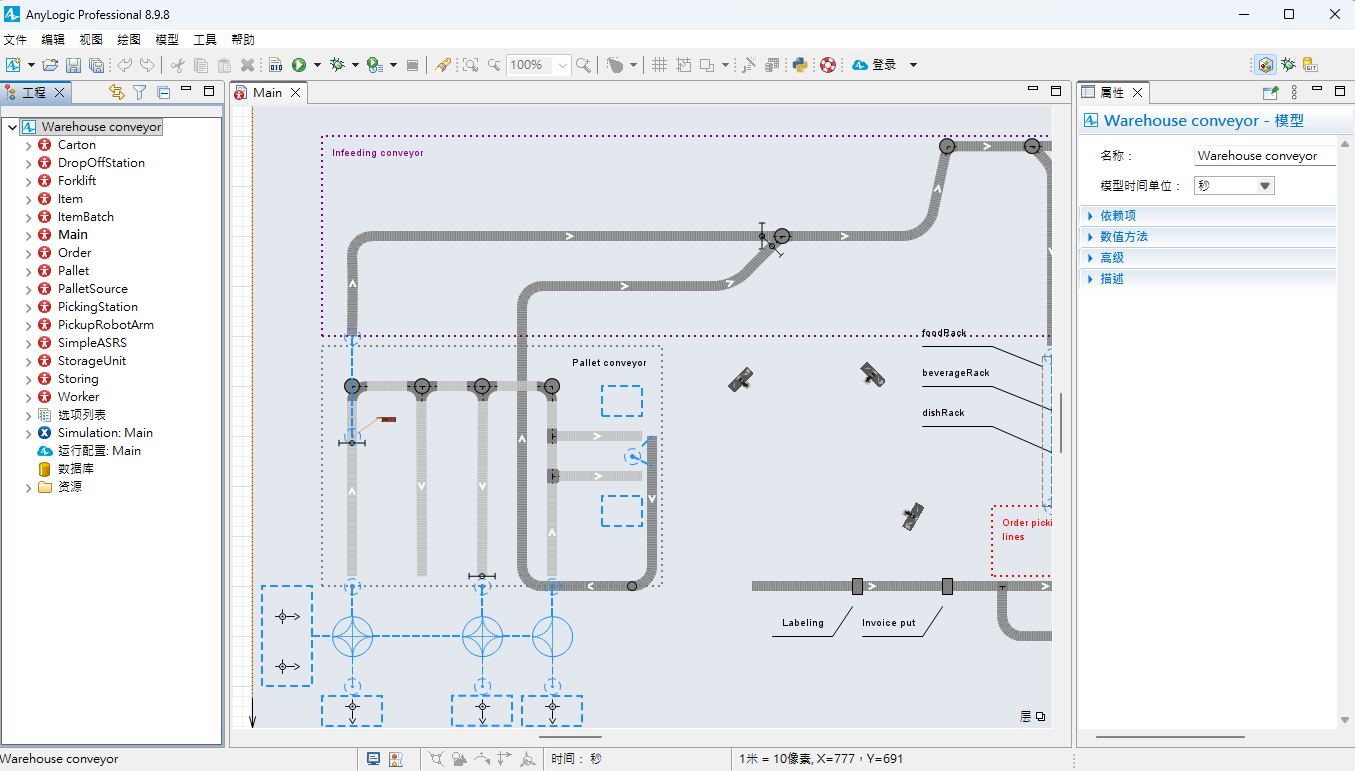
Task: Click the Debug bug icon in toolbar
Action: 338,65
